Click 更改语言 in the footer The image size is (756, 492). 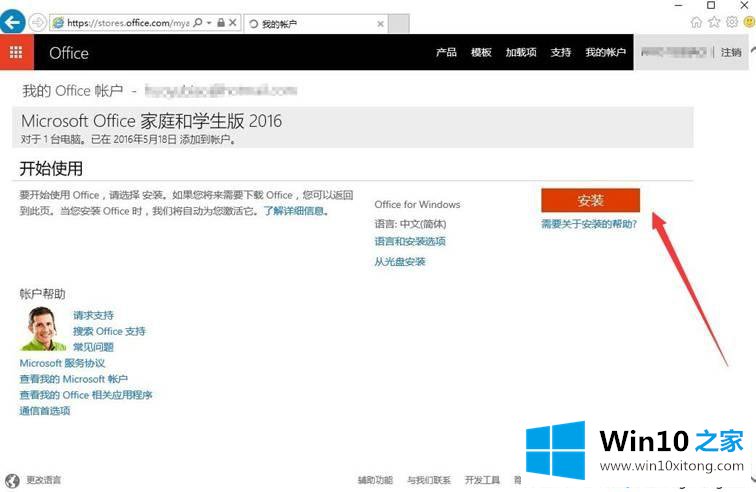[x=43, y=480]
